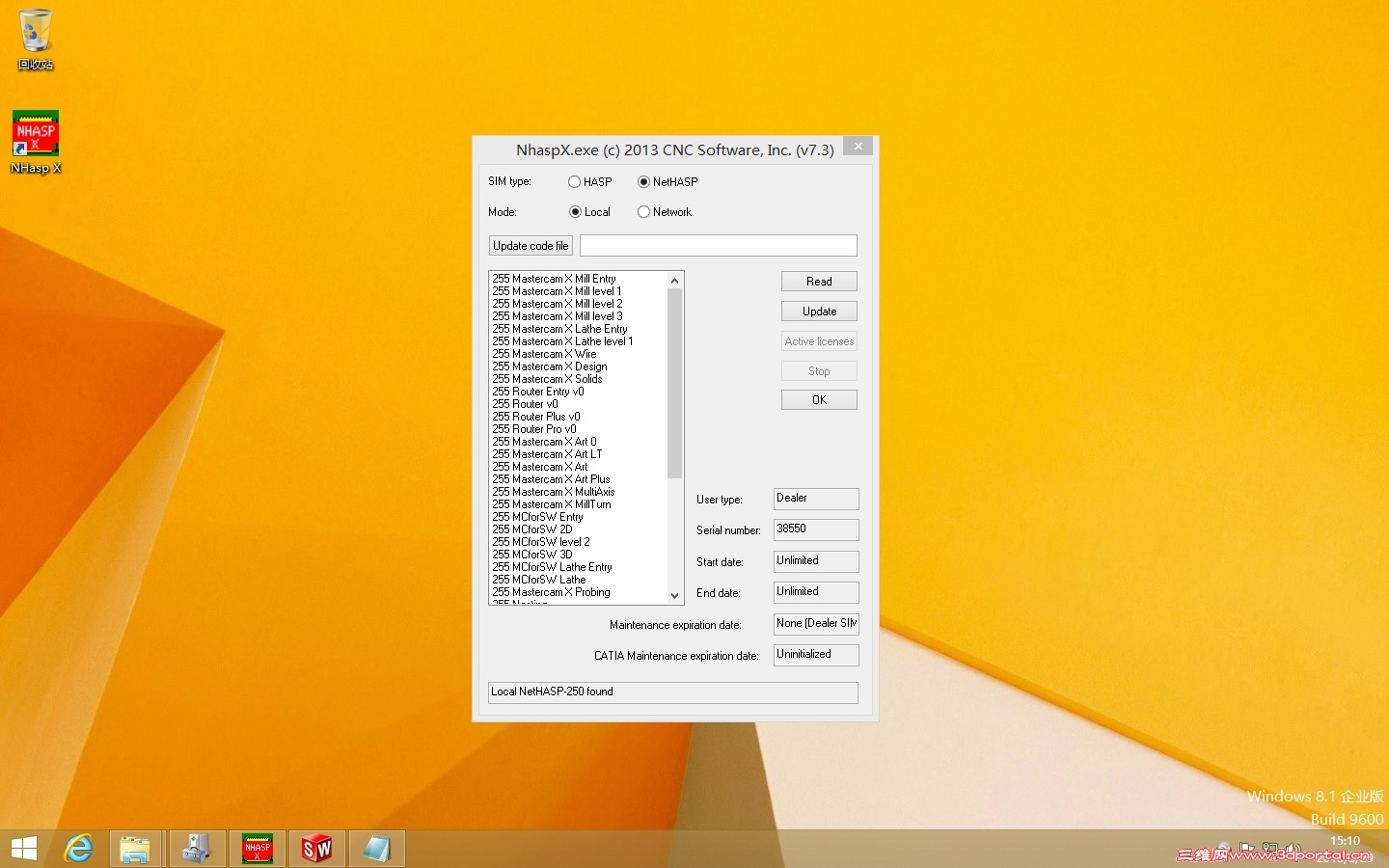
Task: Select the NHasp X desktop shortcut
Action: (x=36, y=143)
